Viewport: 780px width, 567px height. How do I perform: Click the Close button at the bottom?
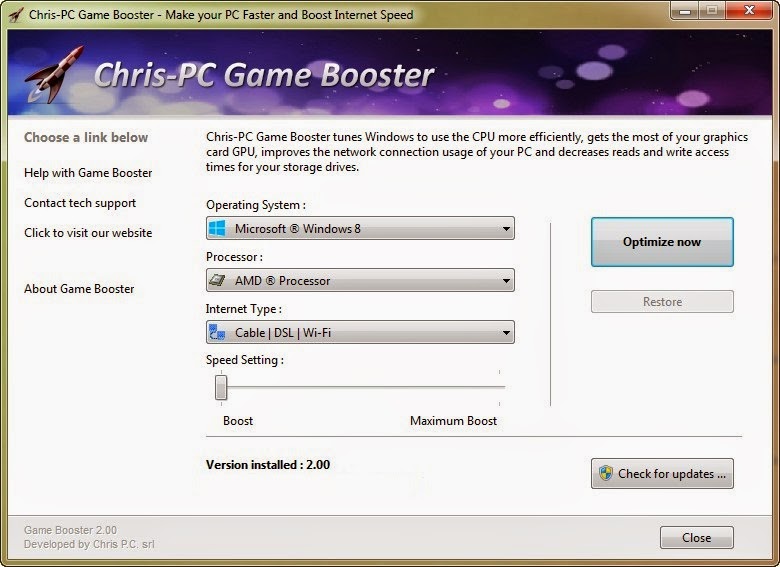click(696, 538)
